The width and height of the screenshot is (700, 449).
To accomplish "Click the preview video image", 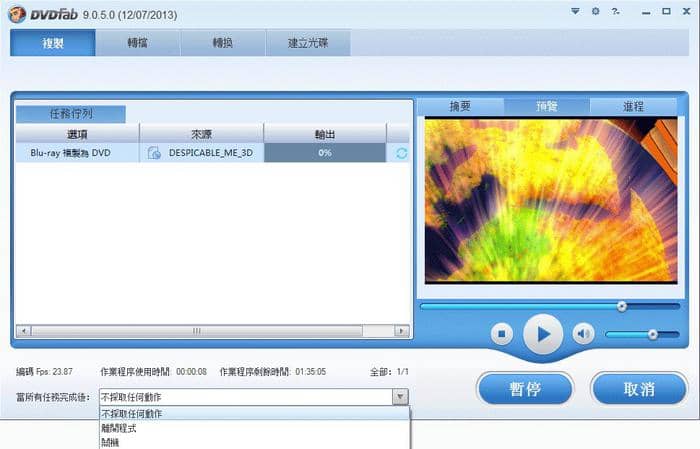I will point(551,200).
